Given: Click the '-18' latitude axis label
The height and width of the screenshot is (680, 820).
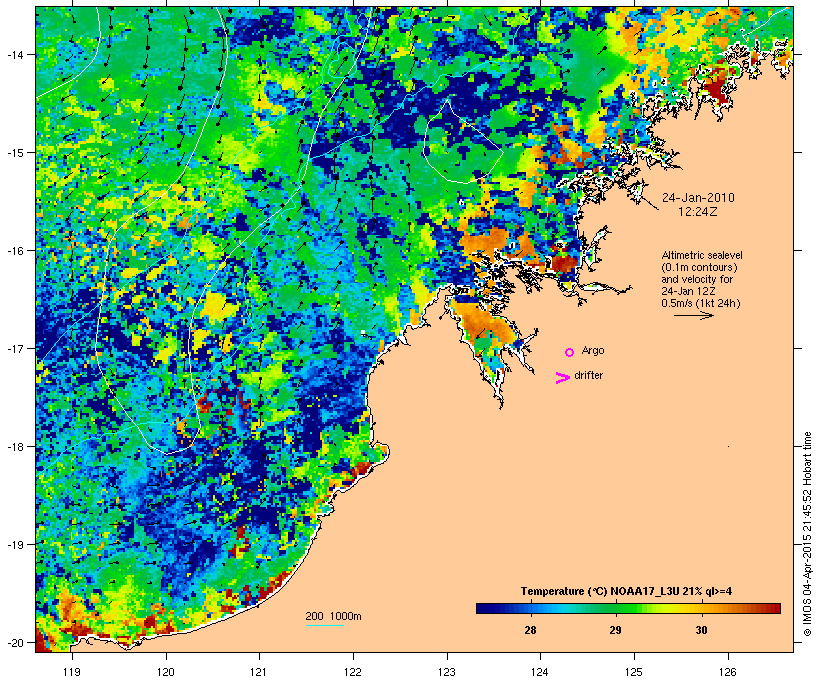Looking at the screenshot, I should click(14, 446).
